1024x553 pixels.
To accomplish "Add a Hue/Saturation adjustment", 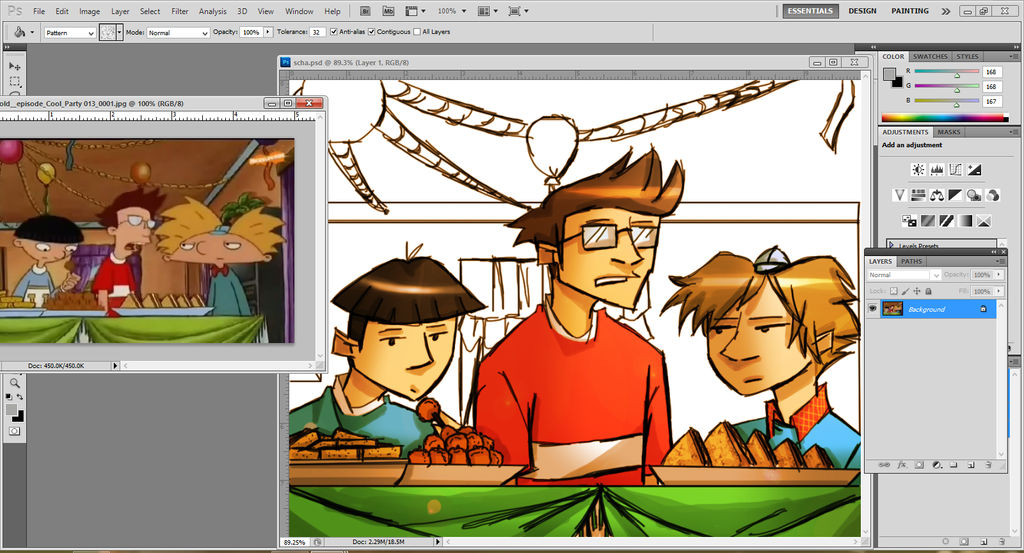I will [x=918, y=195].
